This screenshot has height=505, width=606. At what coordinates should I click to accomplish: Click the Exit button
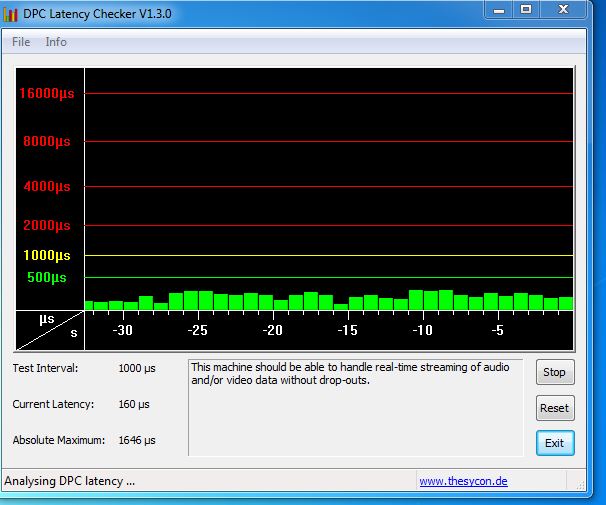click(x=555, y=443)
